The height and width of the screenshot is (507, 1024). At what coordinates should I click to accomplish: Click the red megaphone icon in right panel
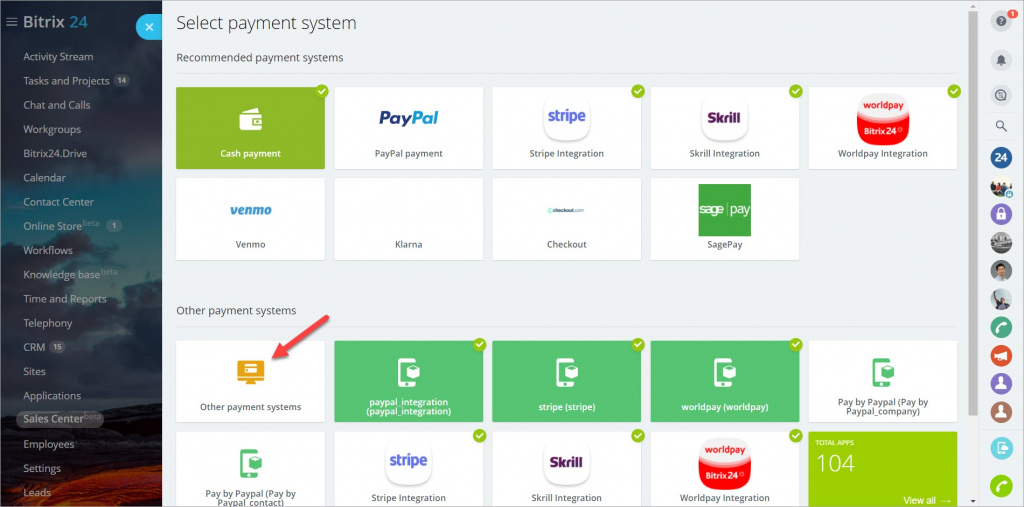coord(1001,355)
